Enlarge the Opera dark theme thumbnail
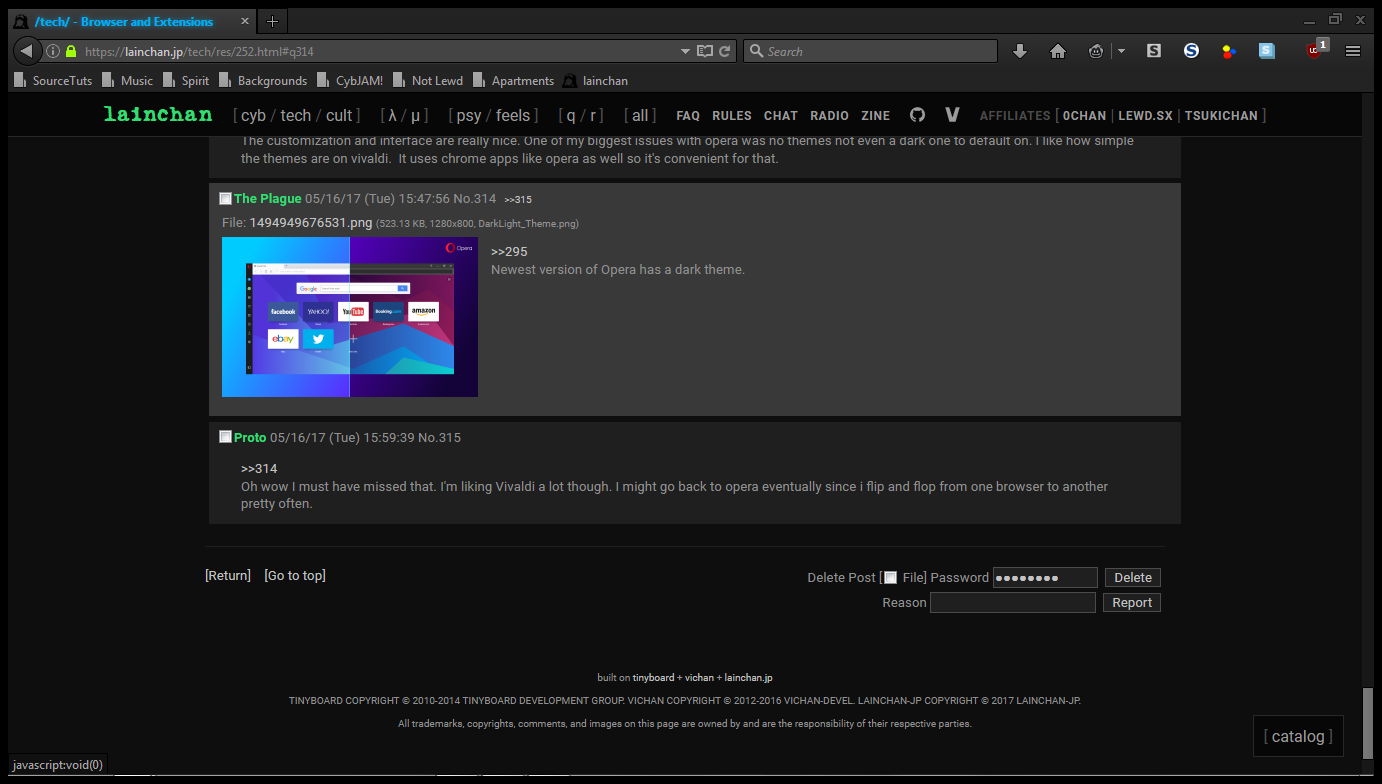 pyautogui.click(x=349, y=317)
